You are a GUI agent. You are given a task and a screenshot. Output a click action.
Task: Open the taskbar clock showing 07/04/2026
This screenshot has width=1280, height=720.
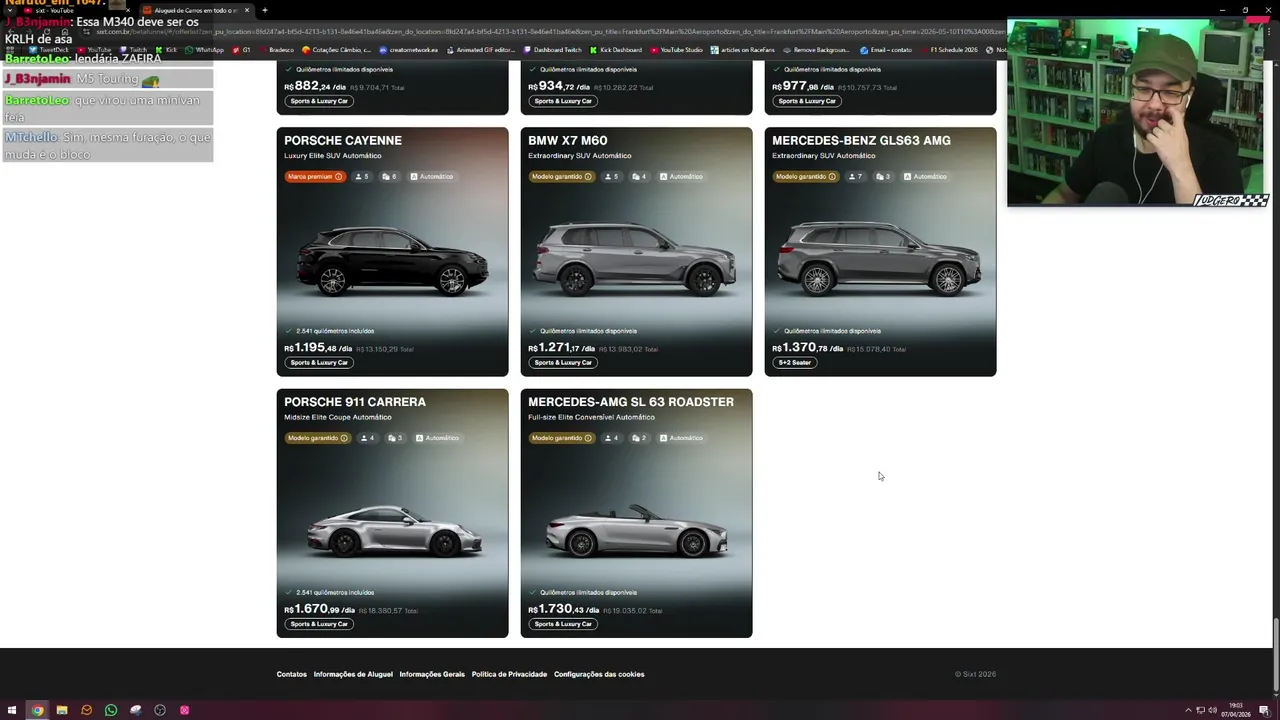tap(1237, 710)
